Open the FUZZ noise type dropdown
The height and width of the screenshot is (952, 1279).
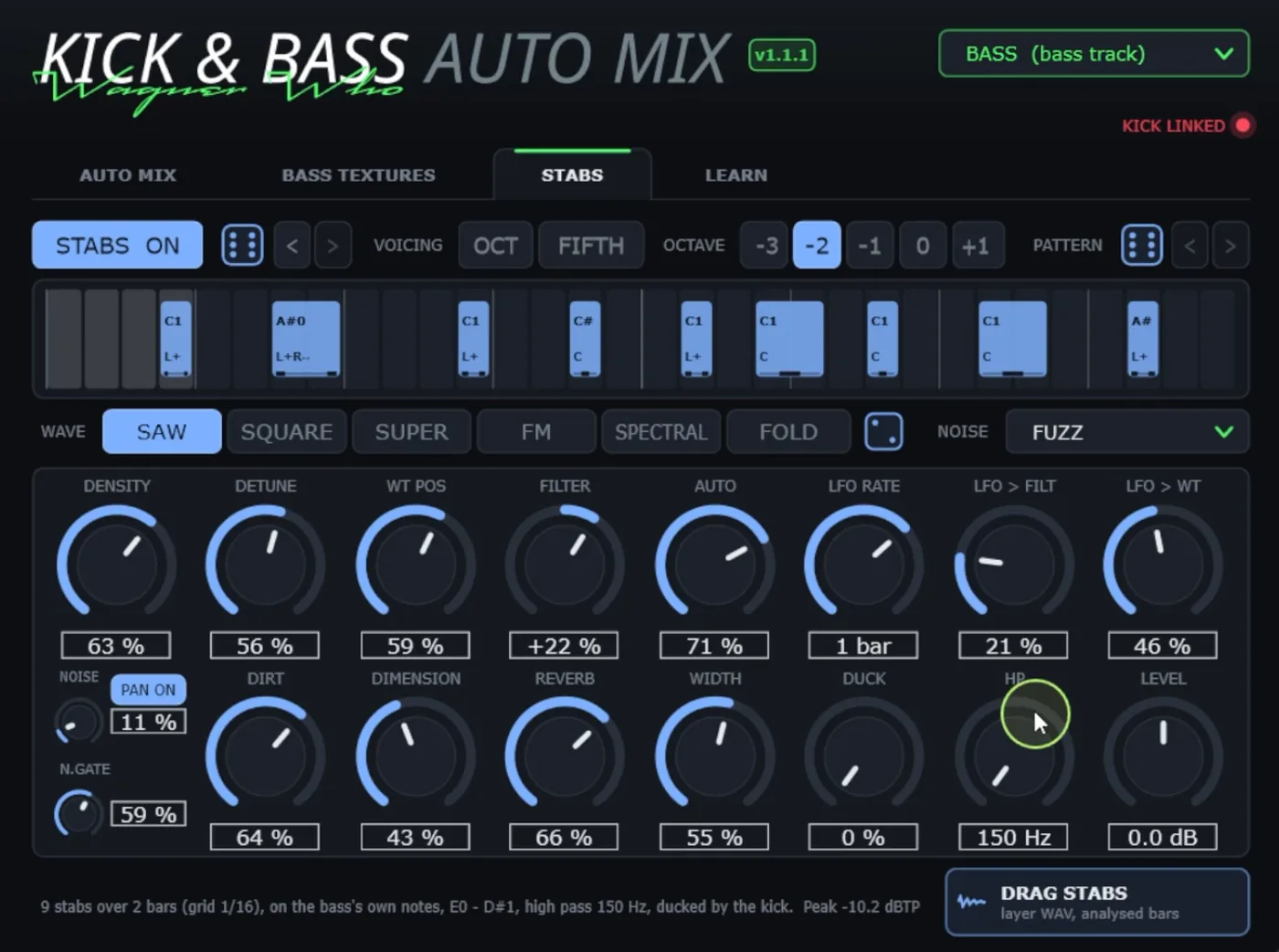pyautogui.click(x=1127, y=431)
